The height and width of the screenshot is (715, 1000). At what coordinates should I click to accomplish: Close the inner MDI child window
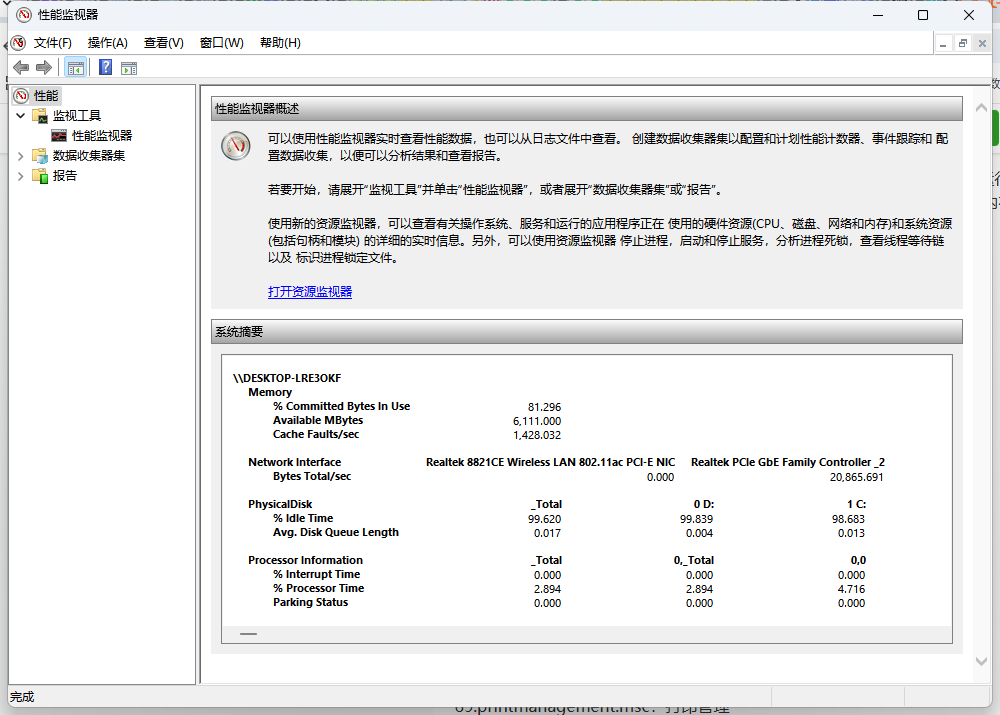983,43
